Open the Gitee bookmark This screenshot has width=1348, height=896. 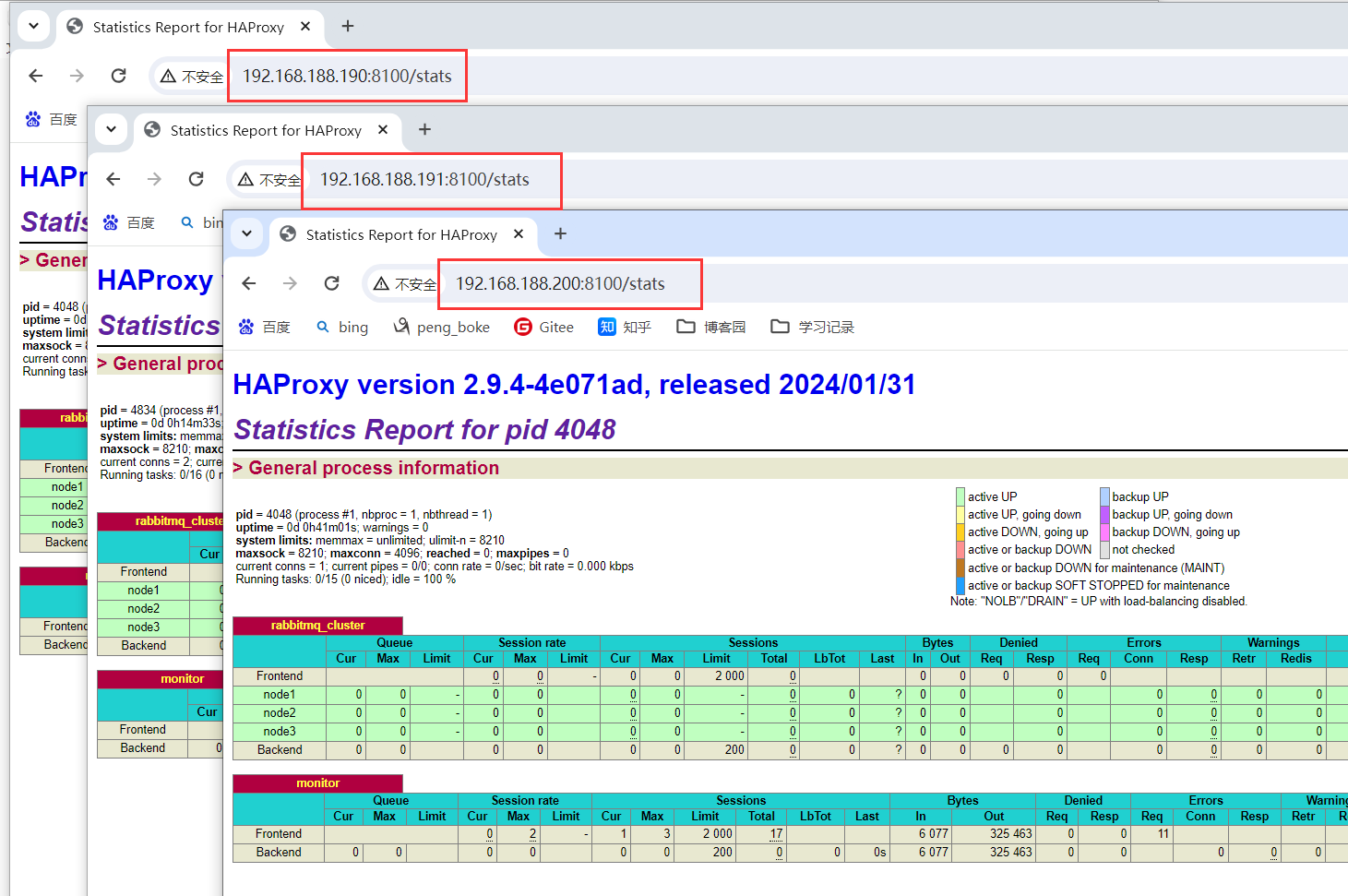(x=544, y=327)
